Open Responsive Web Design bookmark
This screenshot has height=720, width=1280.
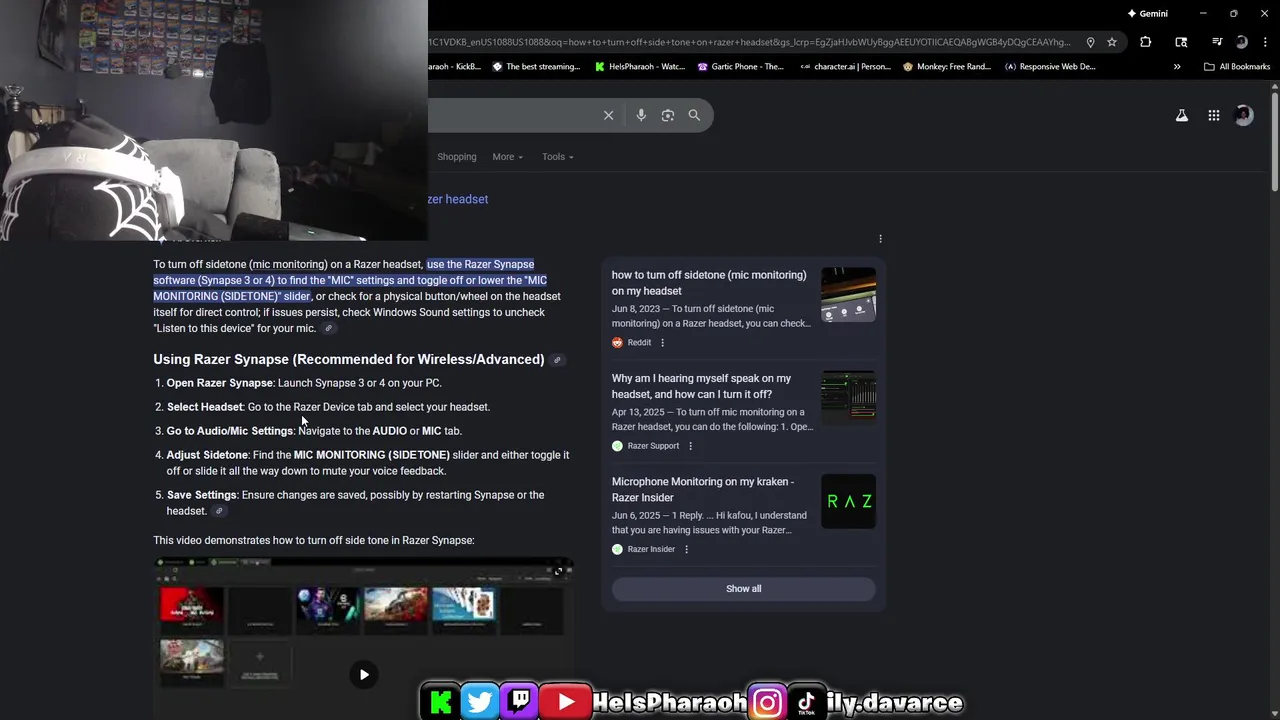pos(1050,67)
